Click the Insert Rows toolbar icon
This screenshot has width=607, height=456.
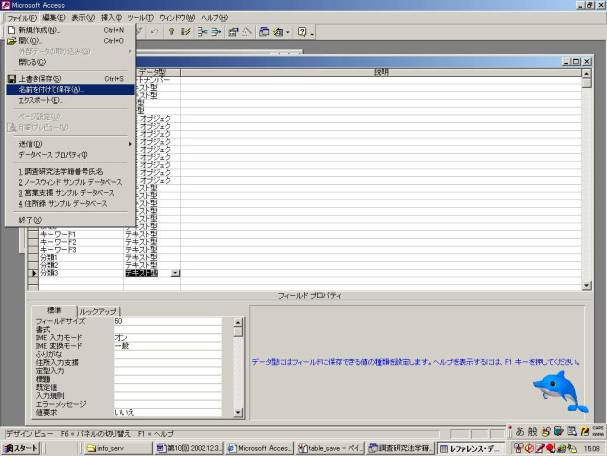[x=202, y=32]
